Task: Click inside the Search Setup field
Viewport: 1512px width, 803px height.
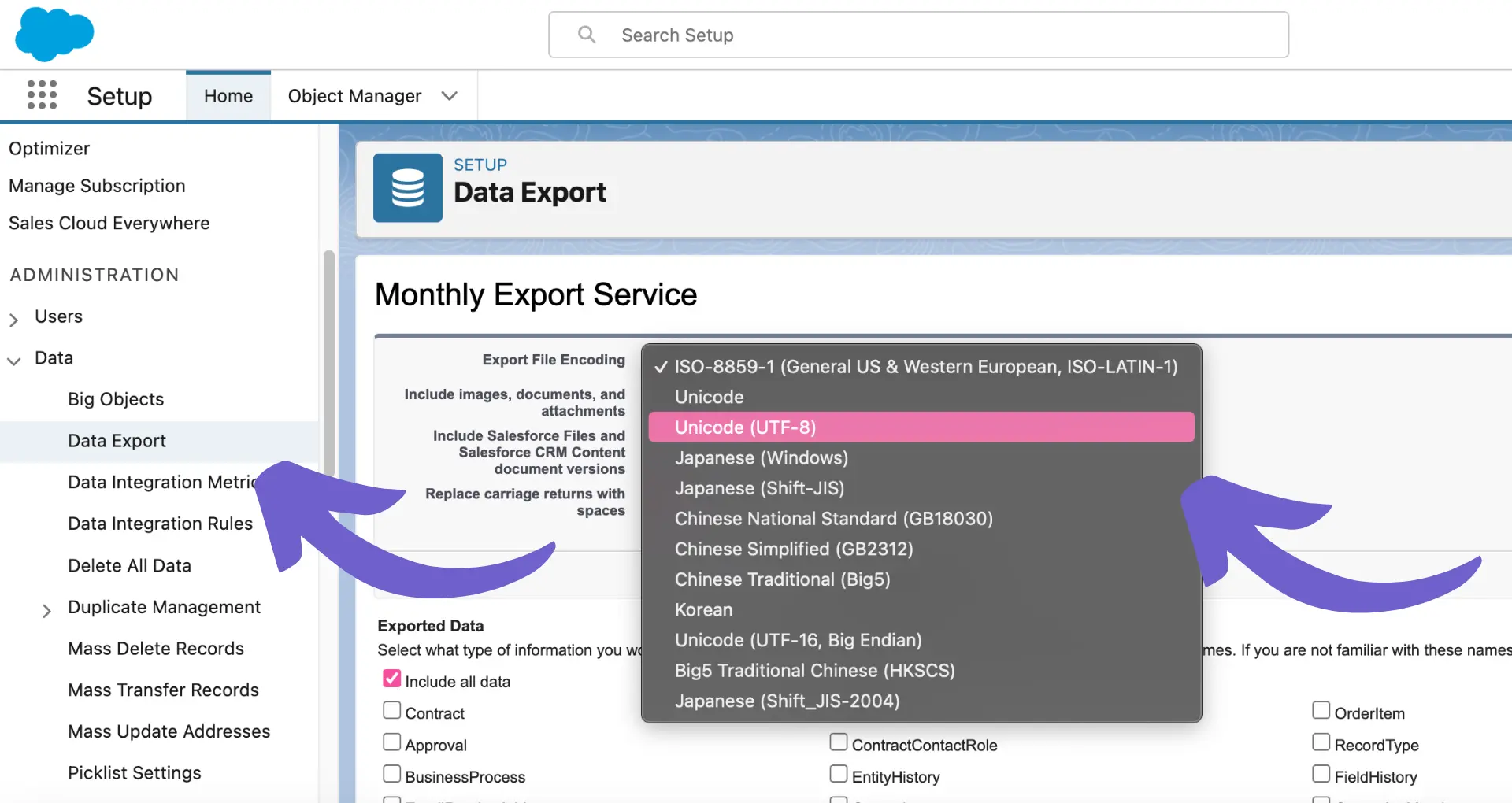Action: click(918, 35)
